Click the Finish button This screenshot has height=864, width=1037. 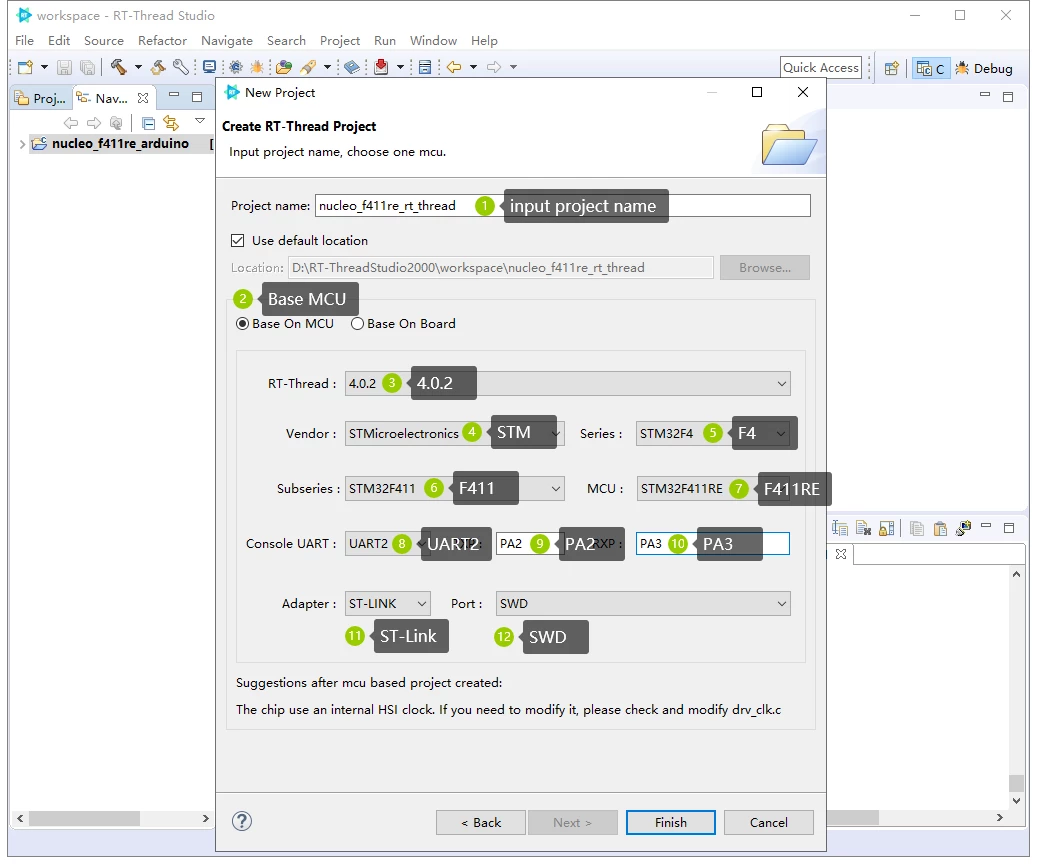tap(671, 822)
